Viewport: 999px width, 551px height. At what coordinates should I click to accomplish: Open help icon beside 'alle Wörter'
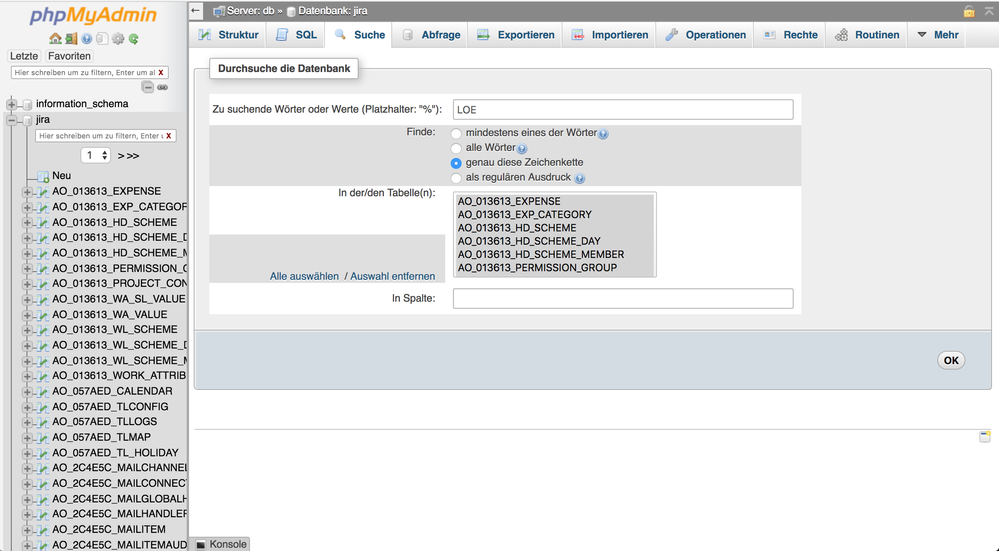click(x=522, y=149)
